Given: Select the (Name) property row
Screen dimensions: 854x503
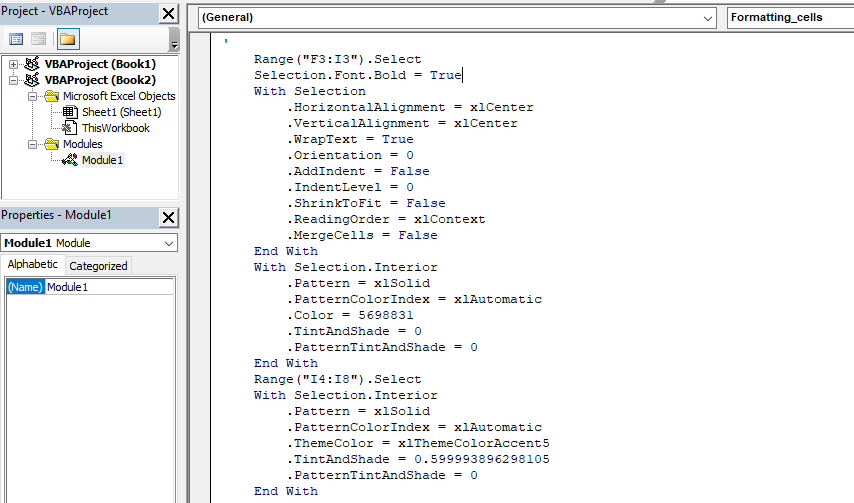Looking at the screenshot, I should (90, 287).
